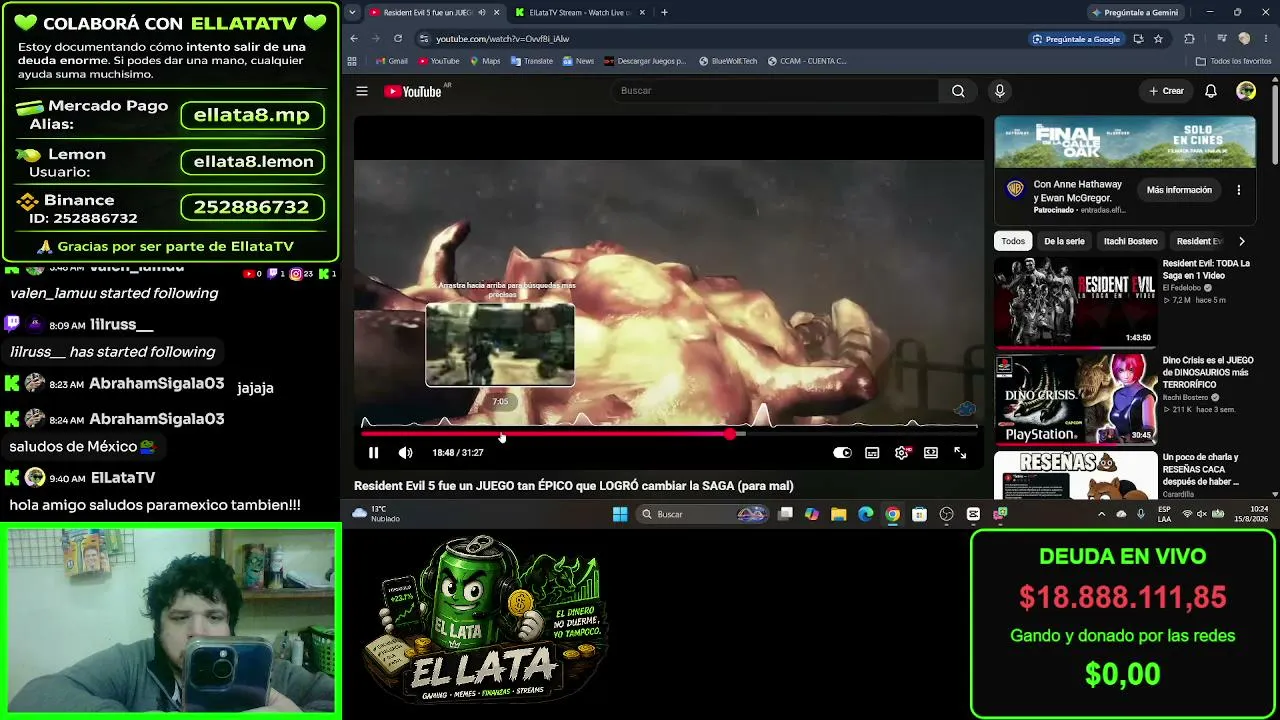Open the YouTube guide hamburger menu
1280x720 pixels.
pos(362,91)
